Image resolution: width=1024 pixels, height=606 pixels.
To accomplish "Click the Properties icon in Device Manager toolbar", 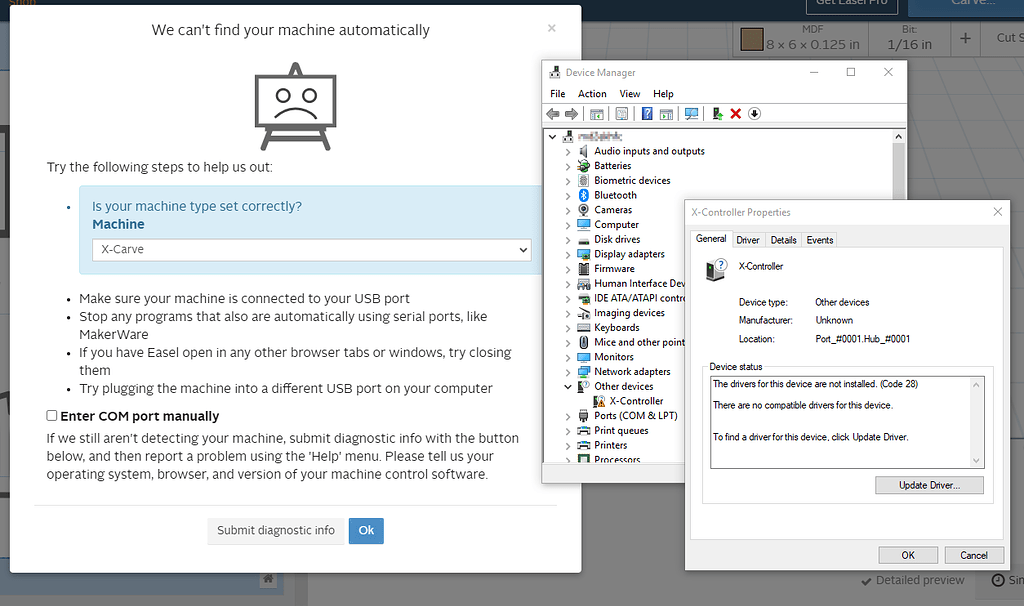I will (621, 113).
